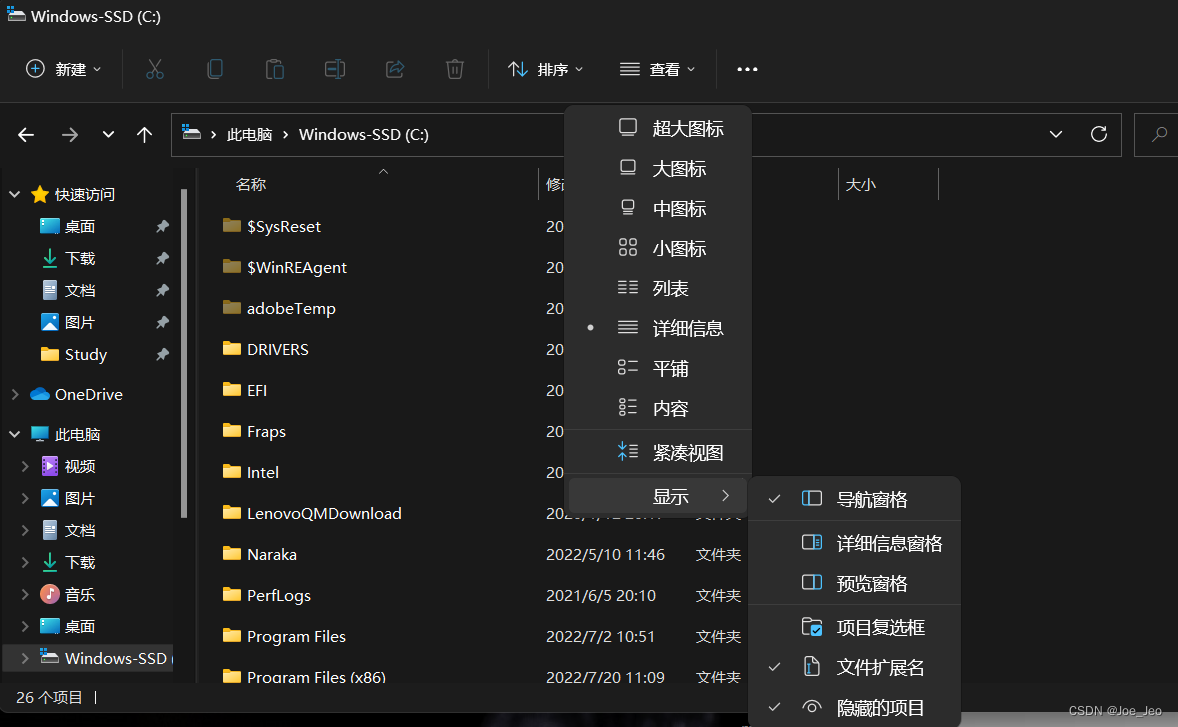This screenshot has width=1178, height=727.
Task: Refresh the current folder view
Action: (x=1098, y=134)
